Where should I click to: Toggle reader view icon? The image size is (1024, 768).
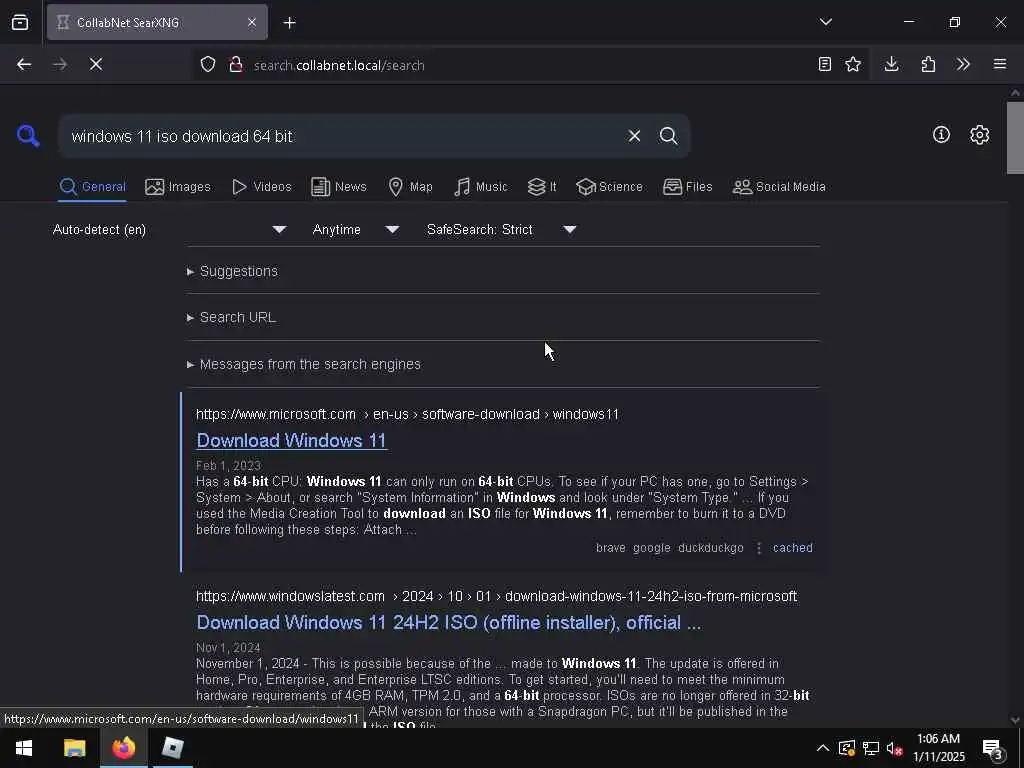825,64
